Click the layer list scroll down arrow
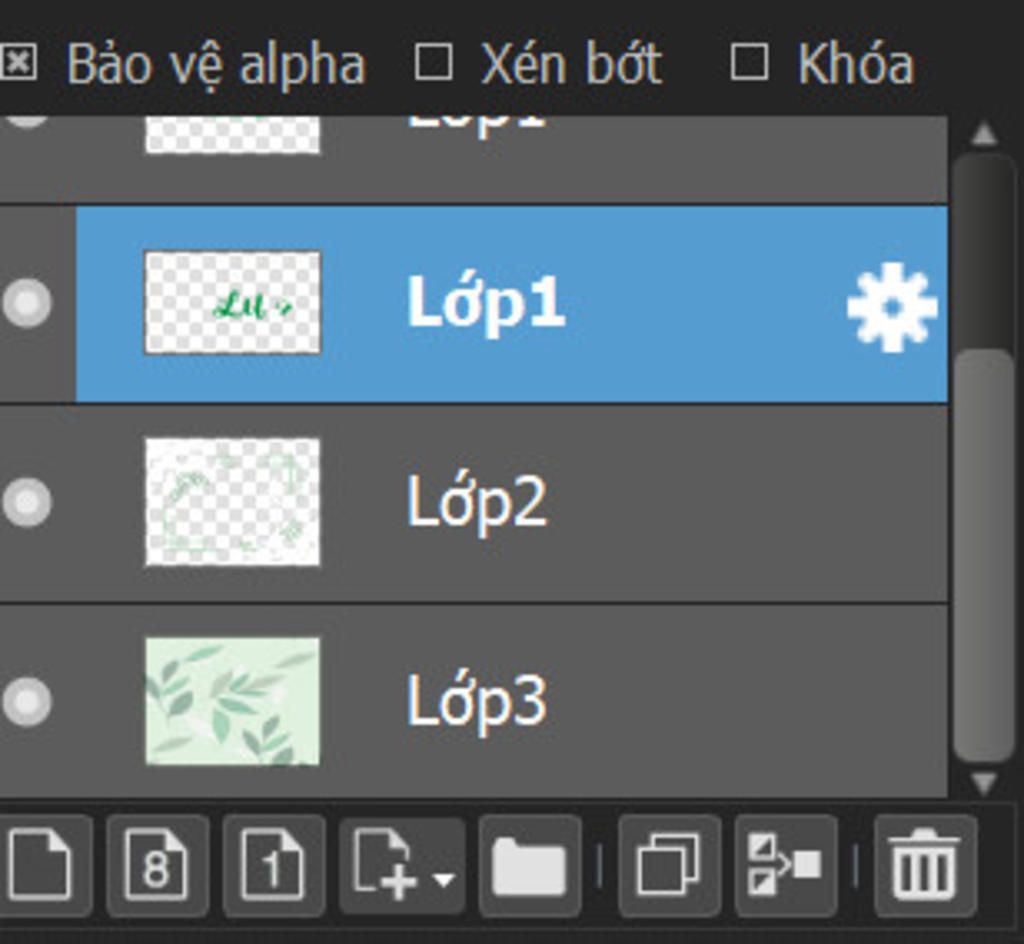 [984, 781]
